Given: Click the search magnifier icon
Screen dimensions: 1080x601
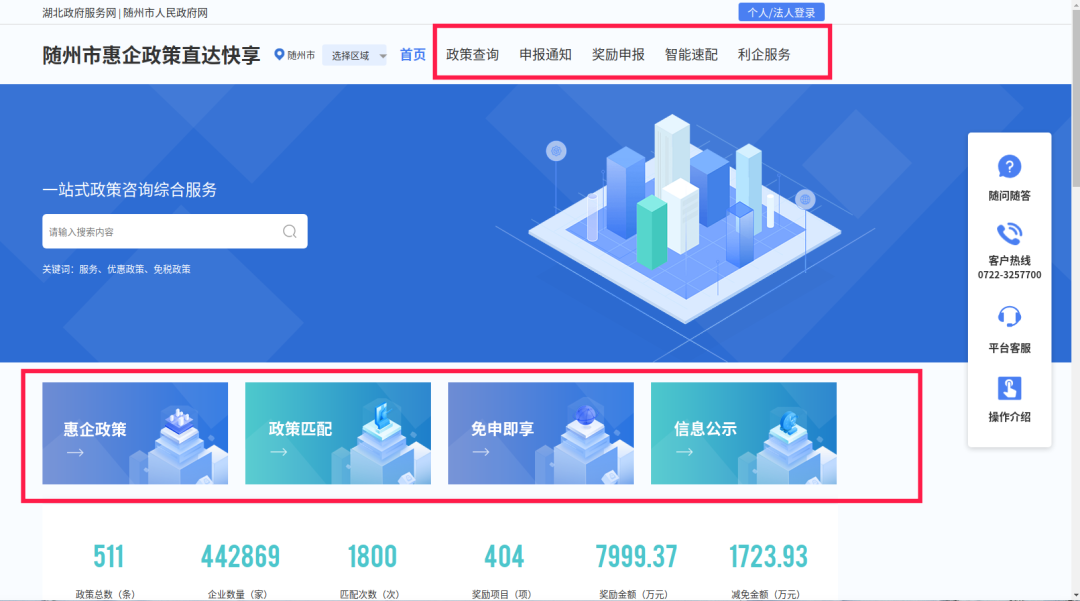Looking at the screenshot, I should [x=289, y=231].
